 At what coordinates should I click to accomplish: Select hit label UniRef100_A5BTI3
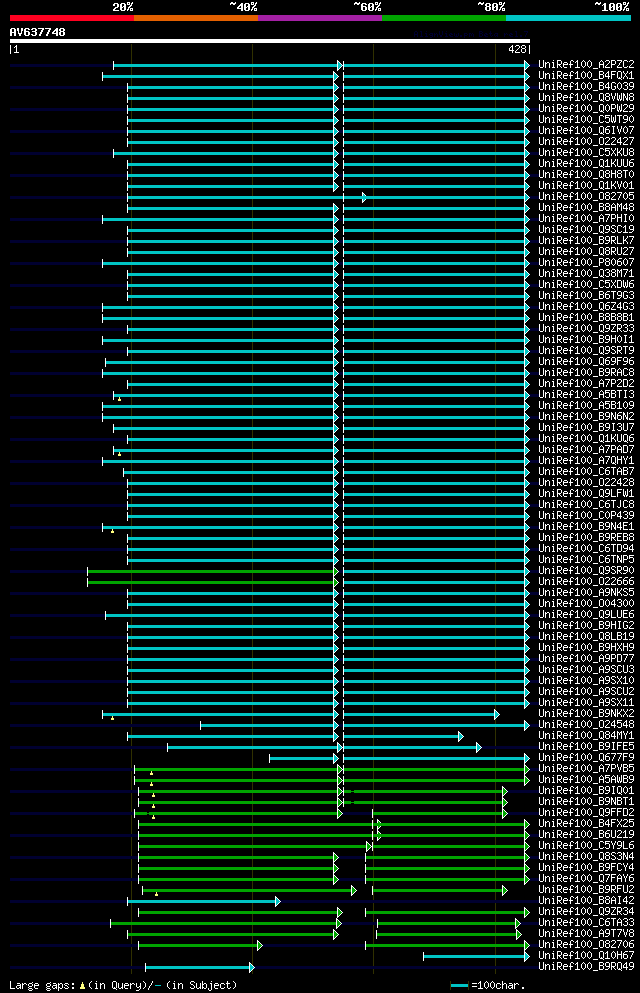[x=586, y=395]
